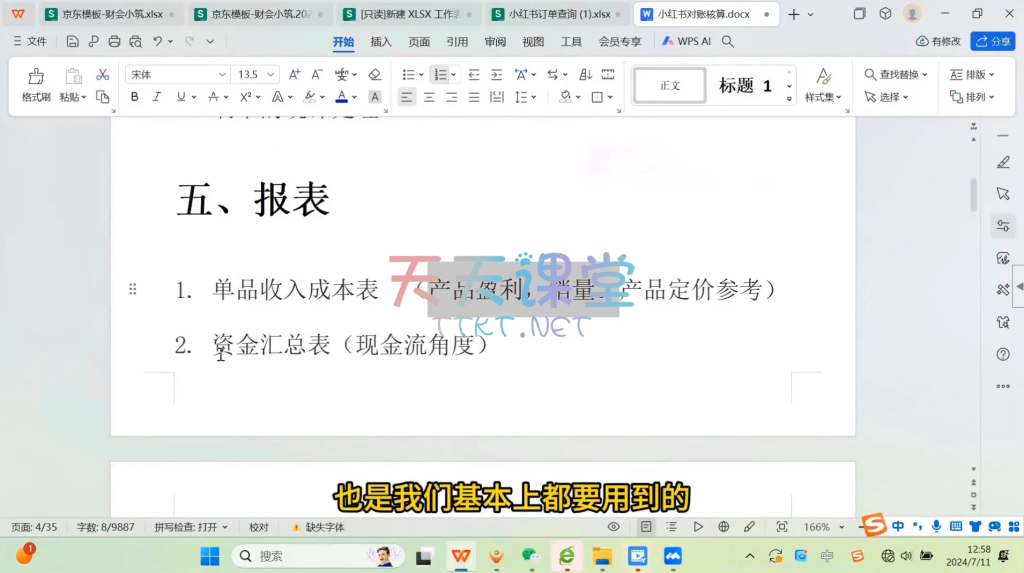The width and height of the screenshot is (1024, 573).
Task: Open the Help question mark in sidebar
Action: click(x=1003, y=354)
